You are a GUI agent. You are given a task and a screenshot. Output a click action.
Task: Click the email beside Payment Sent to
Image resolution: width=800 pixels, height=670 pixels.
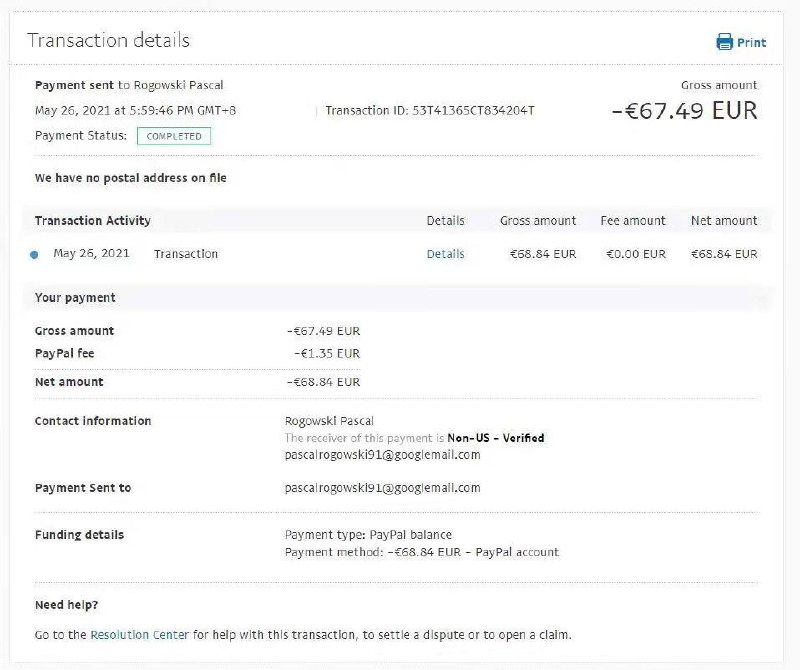(x=382, y=488)
